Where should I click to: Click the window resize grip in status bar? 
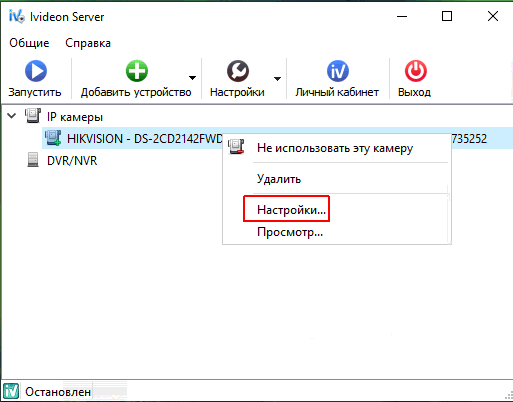pyautogui.click(x=509, y=395)
